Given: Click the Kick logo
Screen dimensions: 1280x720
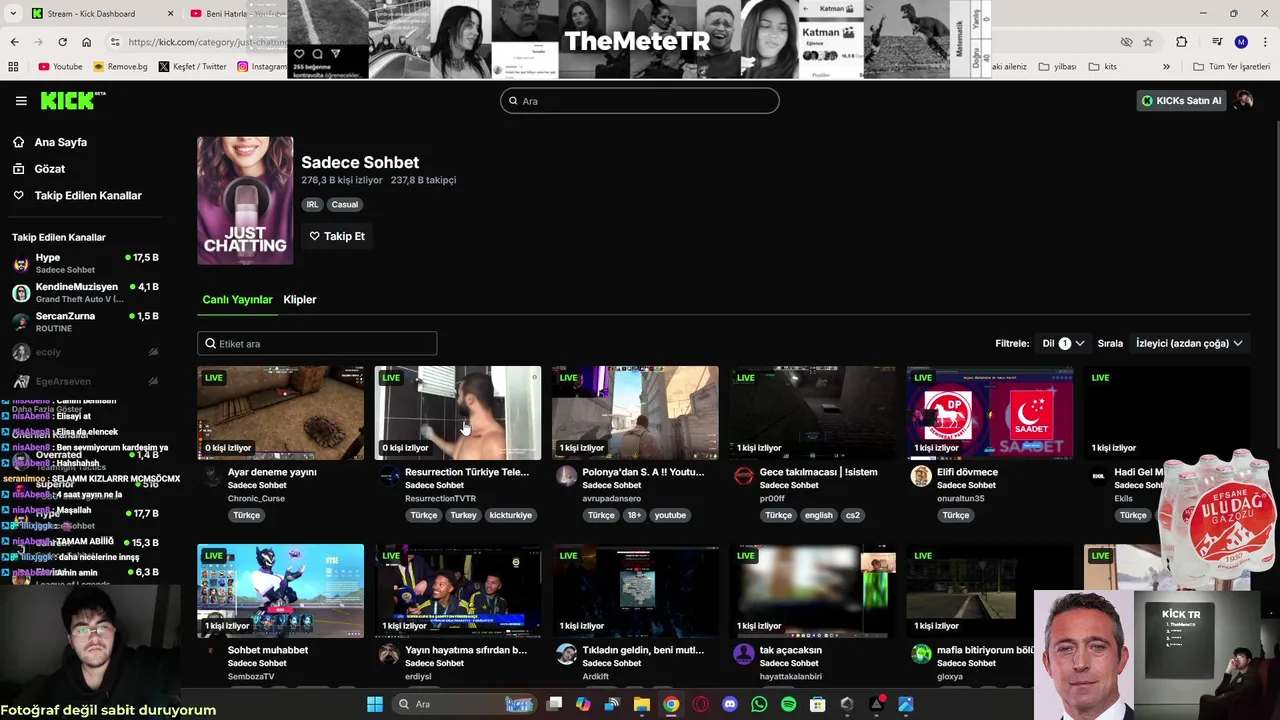Looking at the screenshot, I should click(72, 100).
